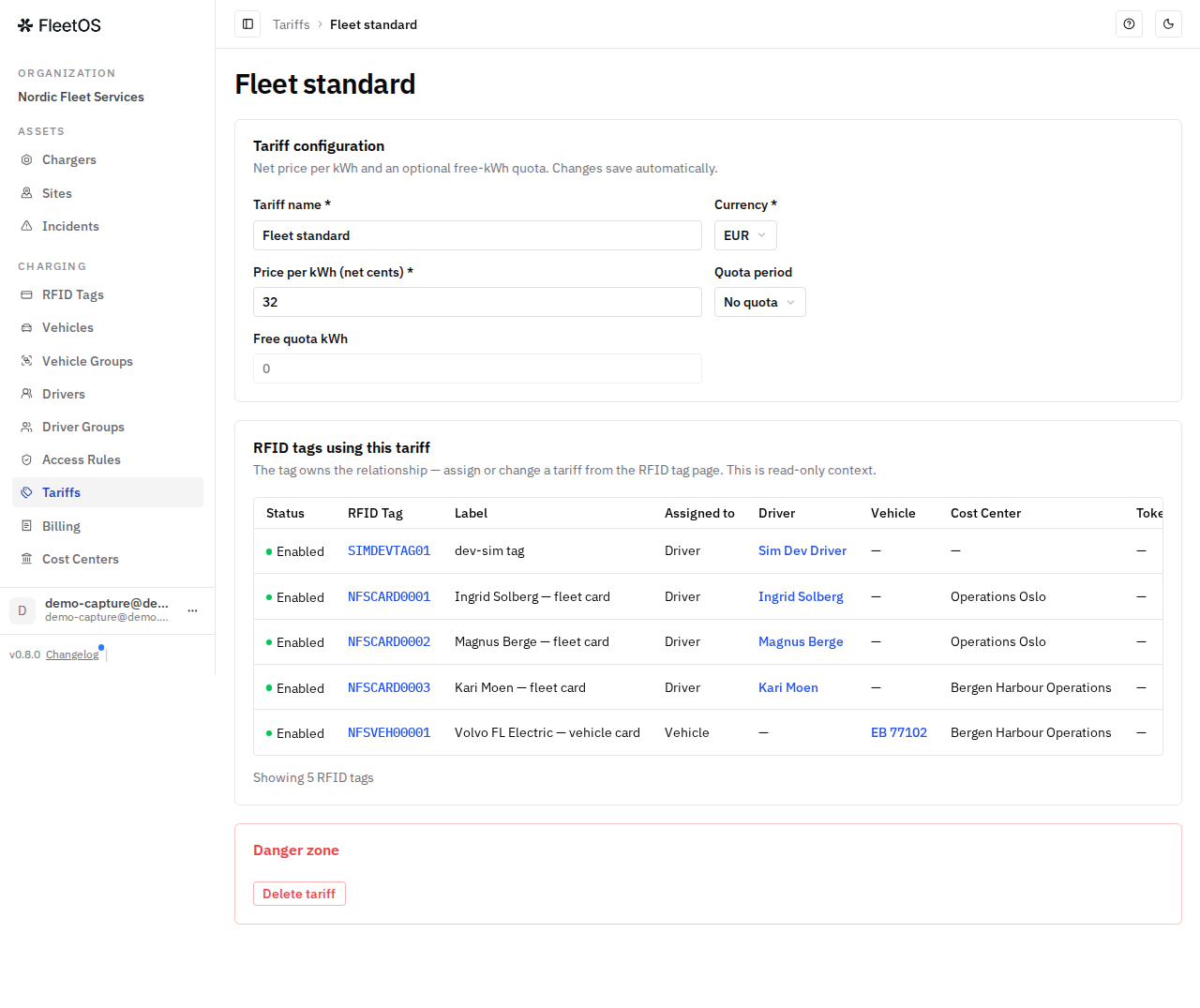Image resolution: width=1200 pixels, height=1008 pixels.
Task: Open the Currency EUR dropdown
Action: tap(745, 235)
